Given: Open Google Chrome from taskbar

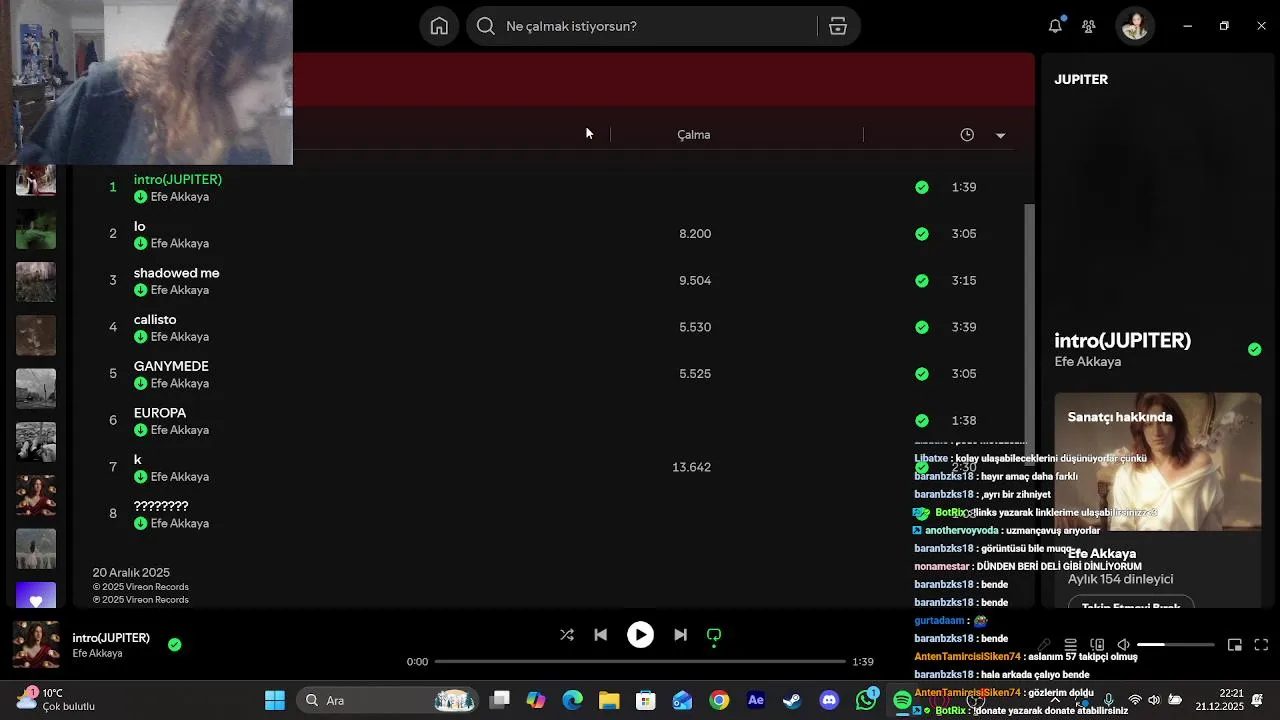Looking at the screenshot, I should click(719, 700).
